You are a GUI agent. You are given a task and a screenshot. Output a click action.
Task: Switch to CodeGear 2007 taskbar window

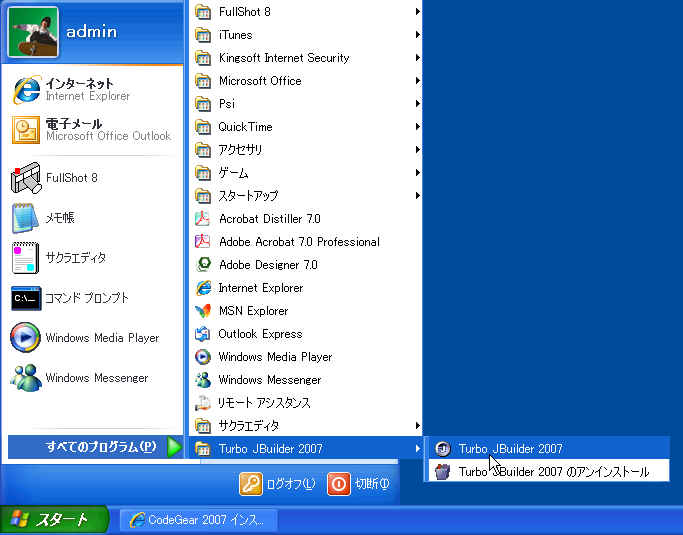pyautogui.click(x=197, y=520)
